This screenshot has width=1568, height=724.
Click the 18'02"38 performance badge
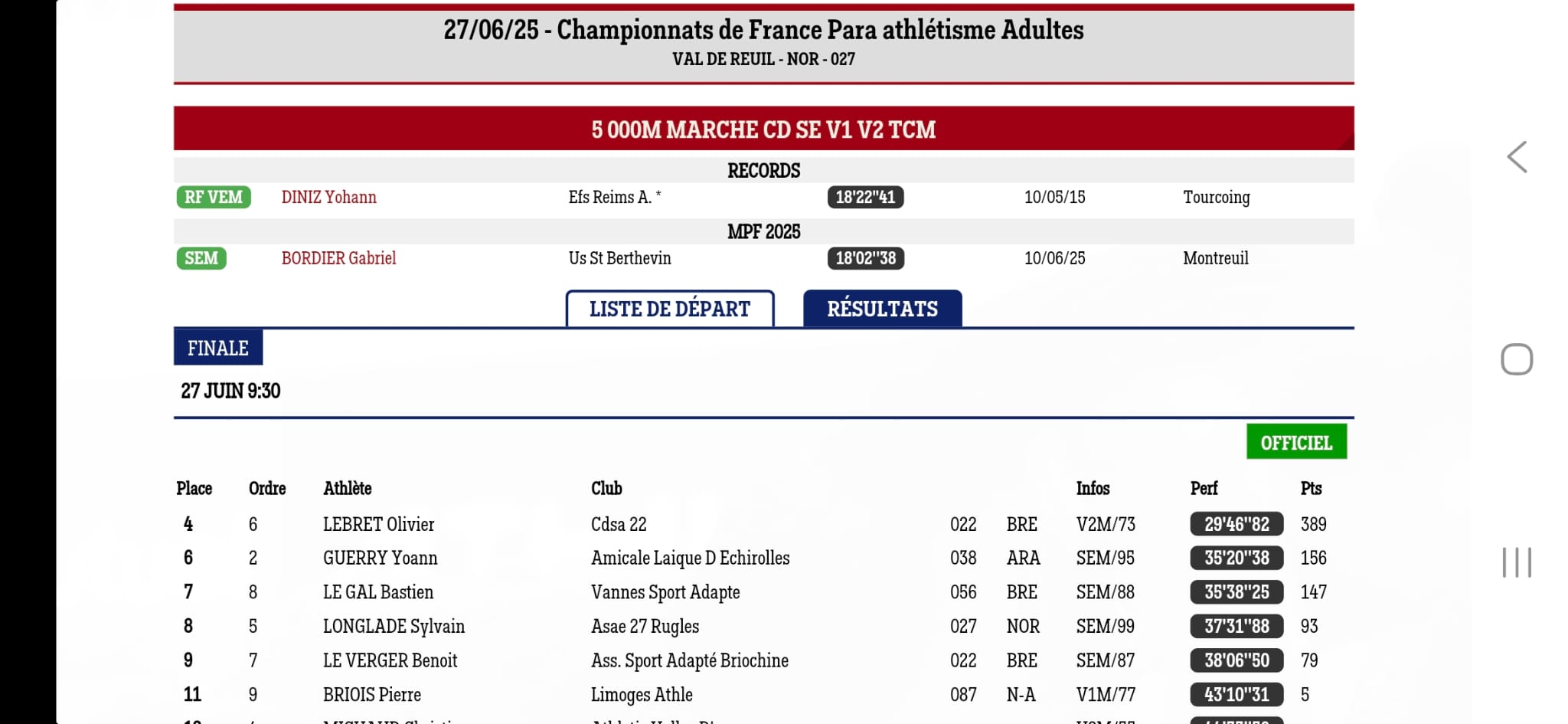point(865,258)
